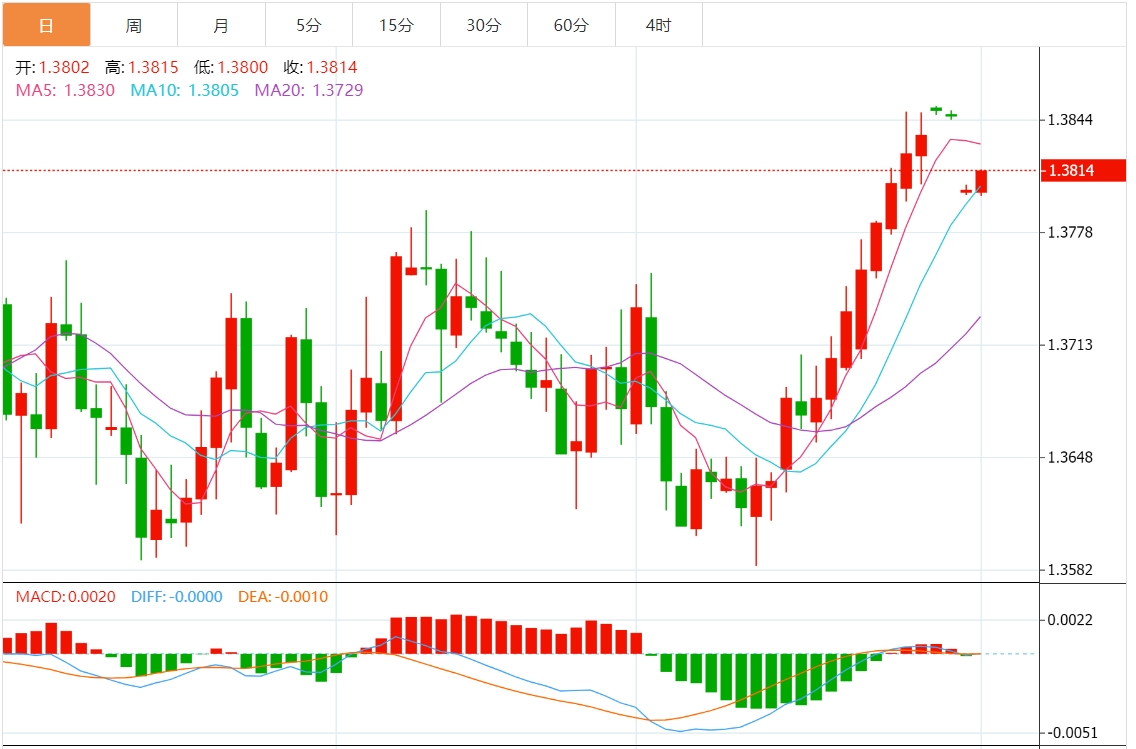Click the 低: 1.3800 low price

click(x=231, y=67)
